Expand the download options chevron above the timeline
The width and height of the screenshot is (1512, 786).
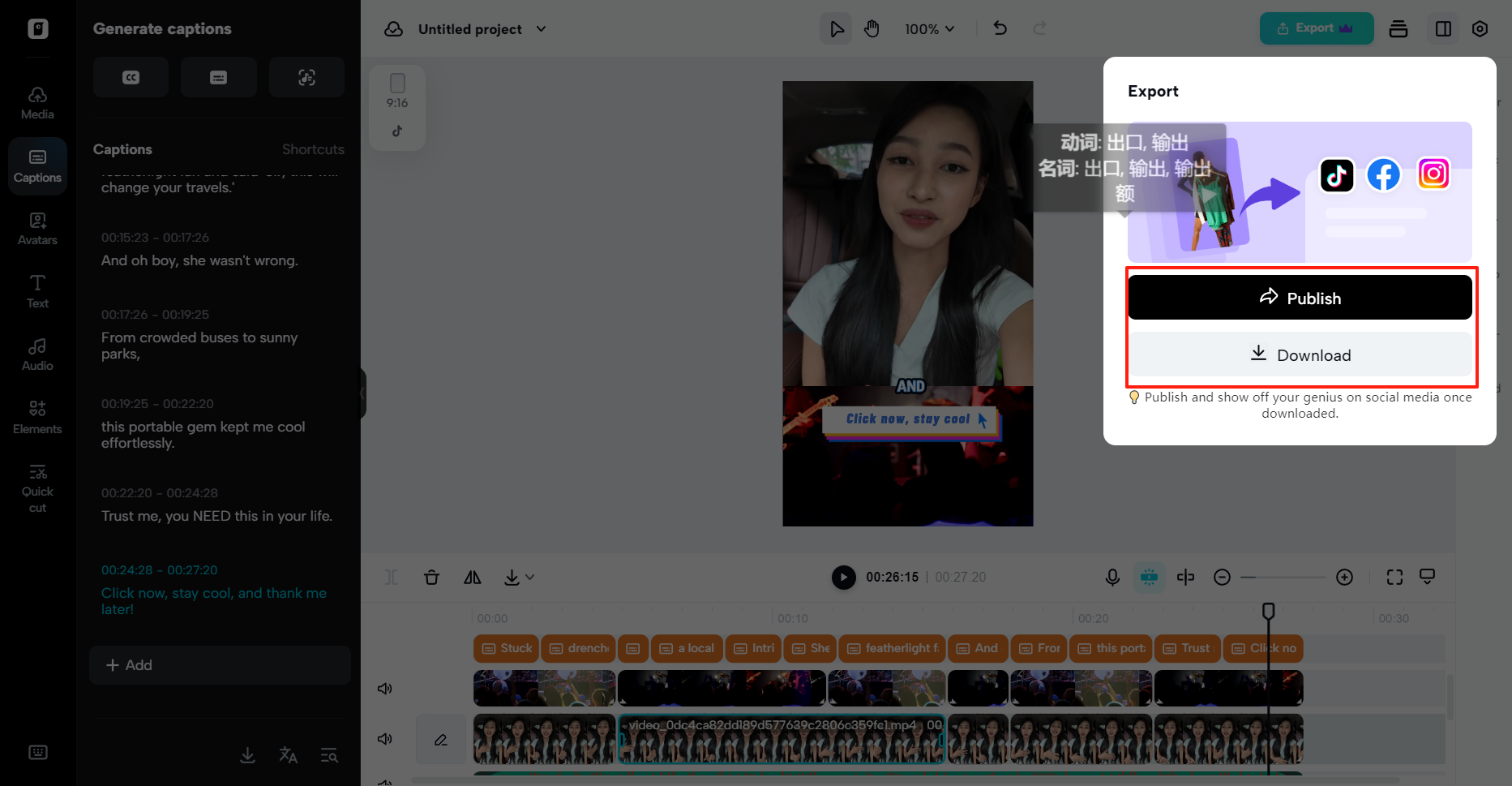tap(529, 577)
